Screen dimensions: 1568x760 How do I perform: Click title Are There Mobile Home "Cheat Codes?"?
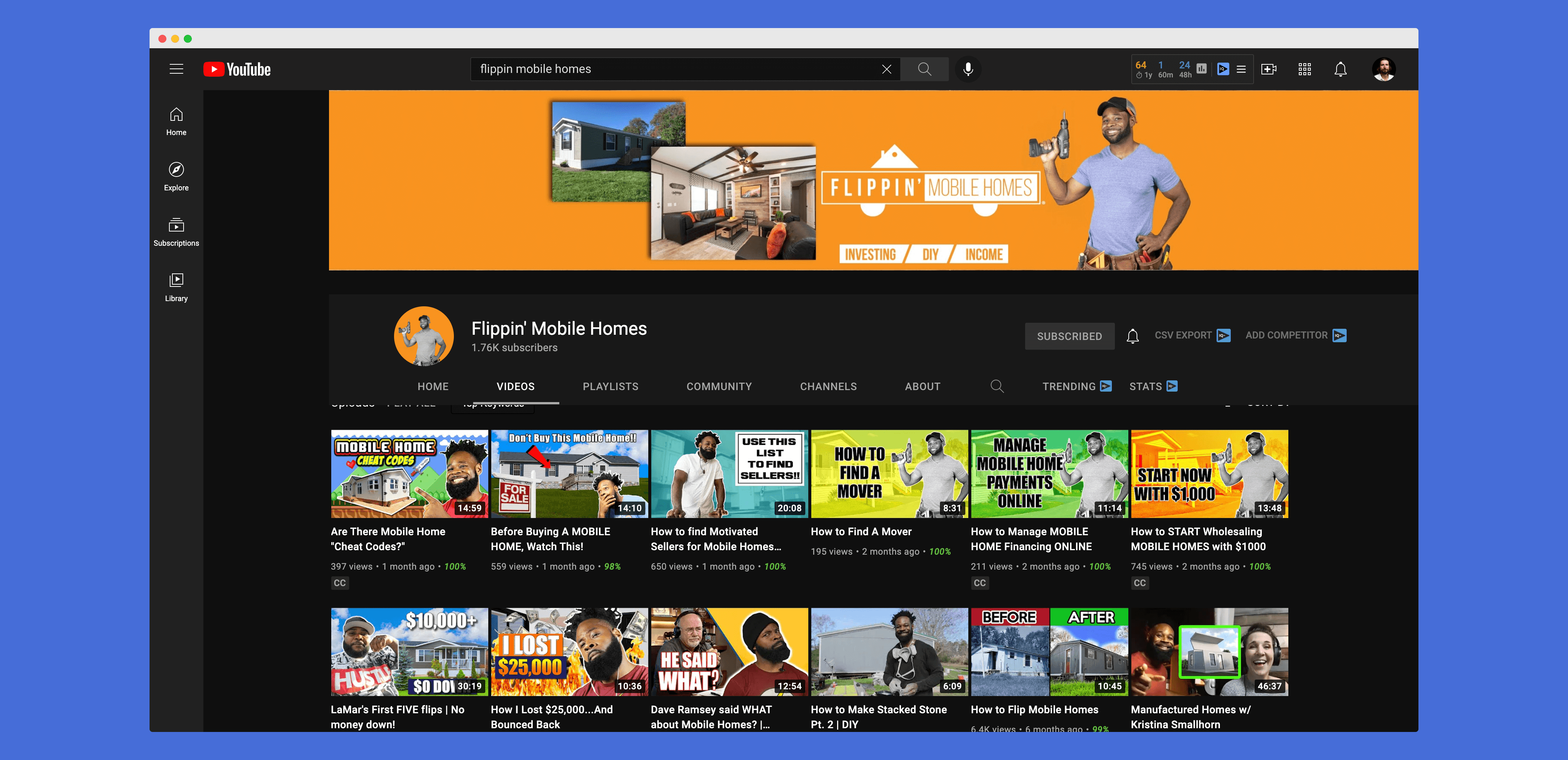point(388,539)
